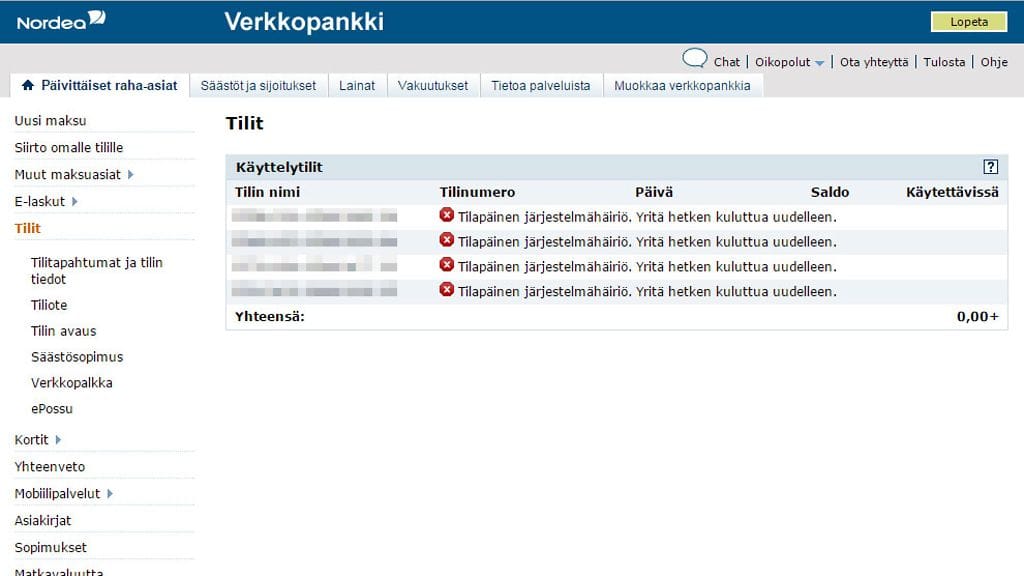Click the red error icon on the second account row
1024x576 pixels.
click(x=449, y=241)
